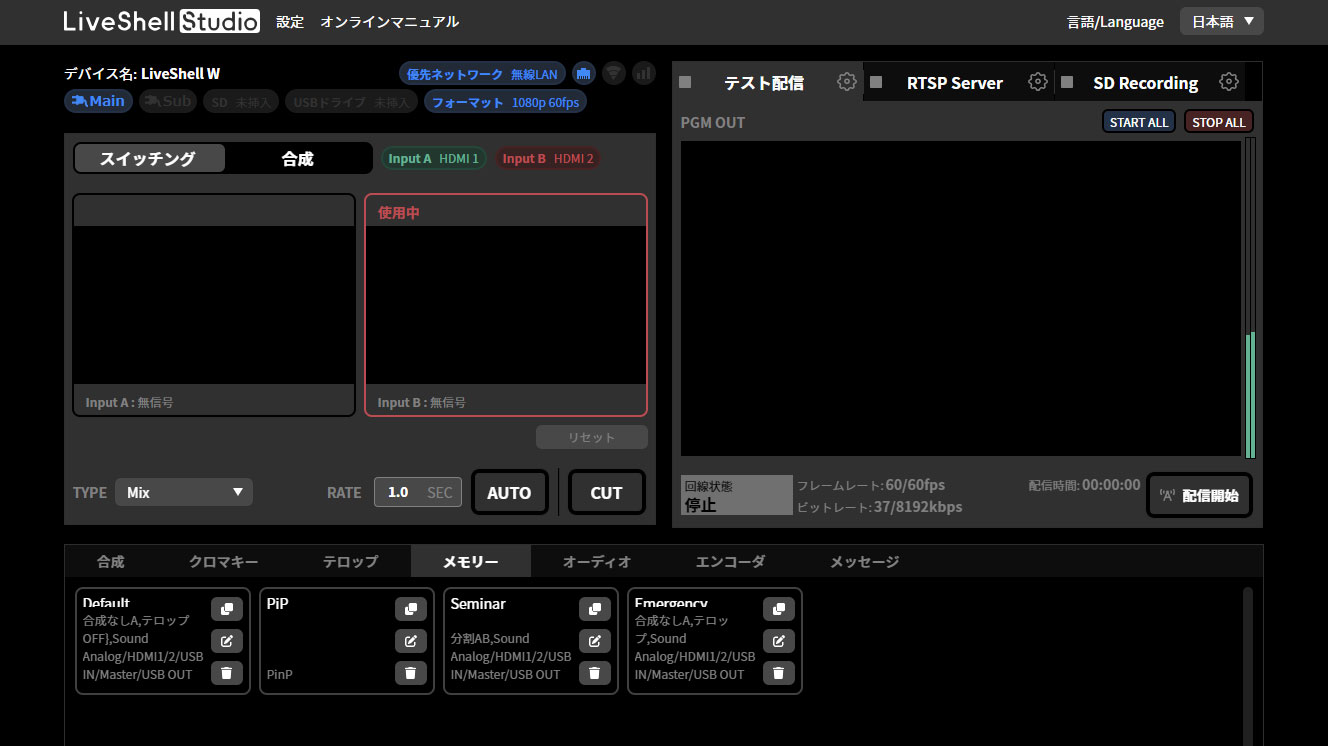Click the RATE seconds input field
1328x746 pixels.
(x=418, y=492)
